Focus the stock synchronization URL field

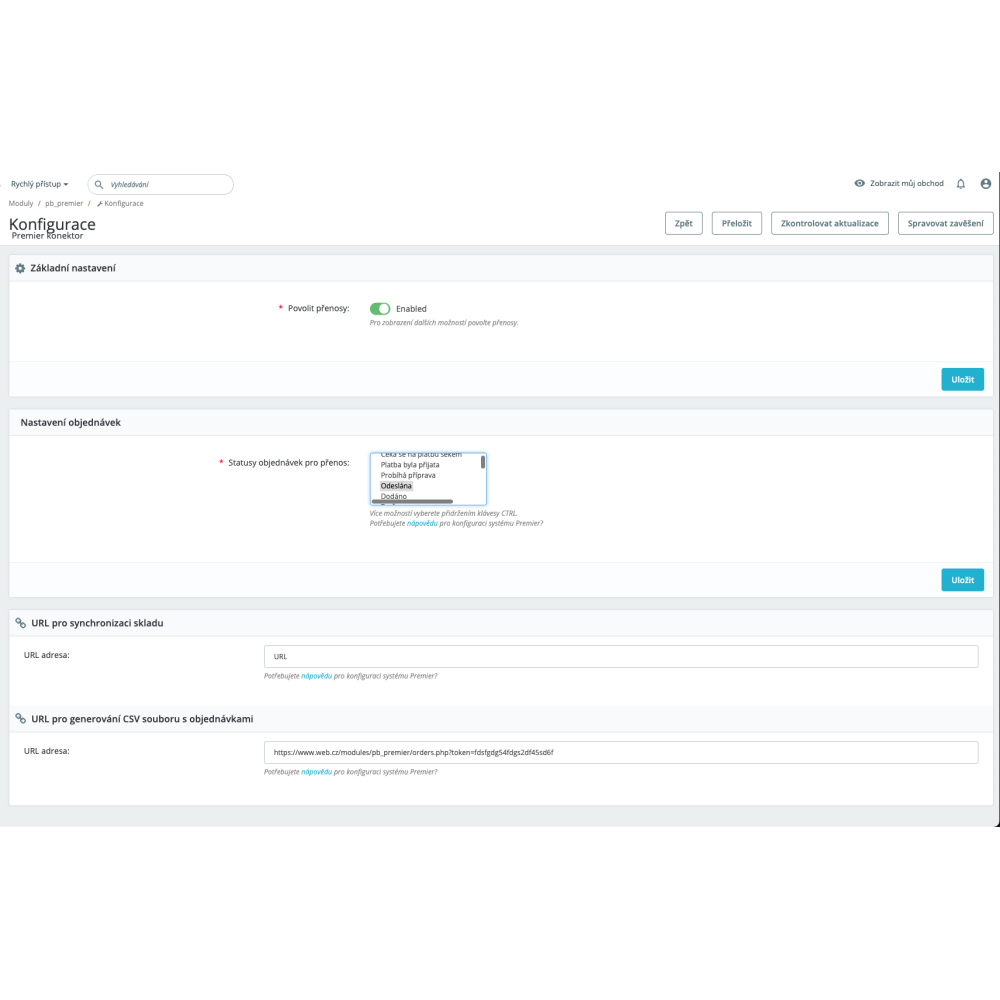click(x=621, y=656)
